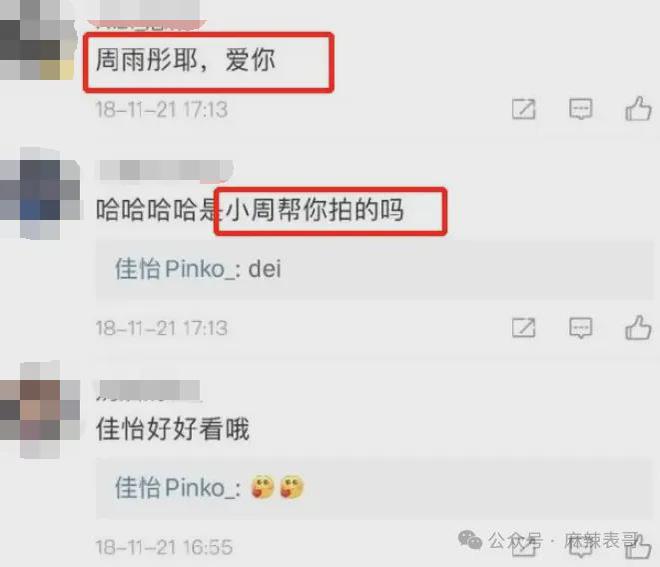Like the "小周帮你拍的吗" comment

[639, 327]
